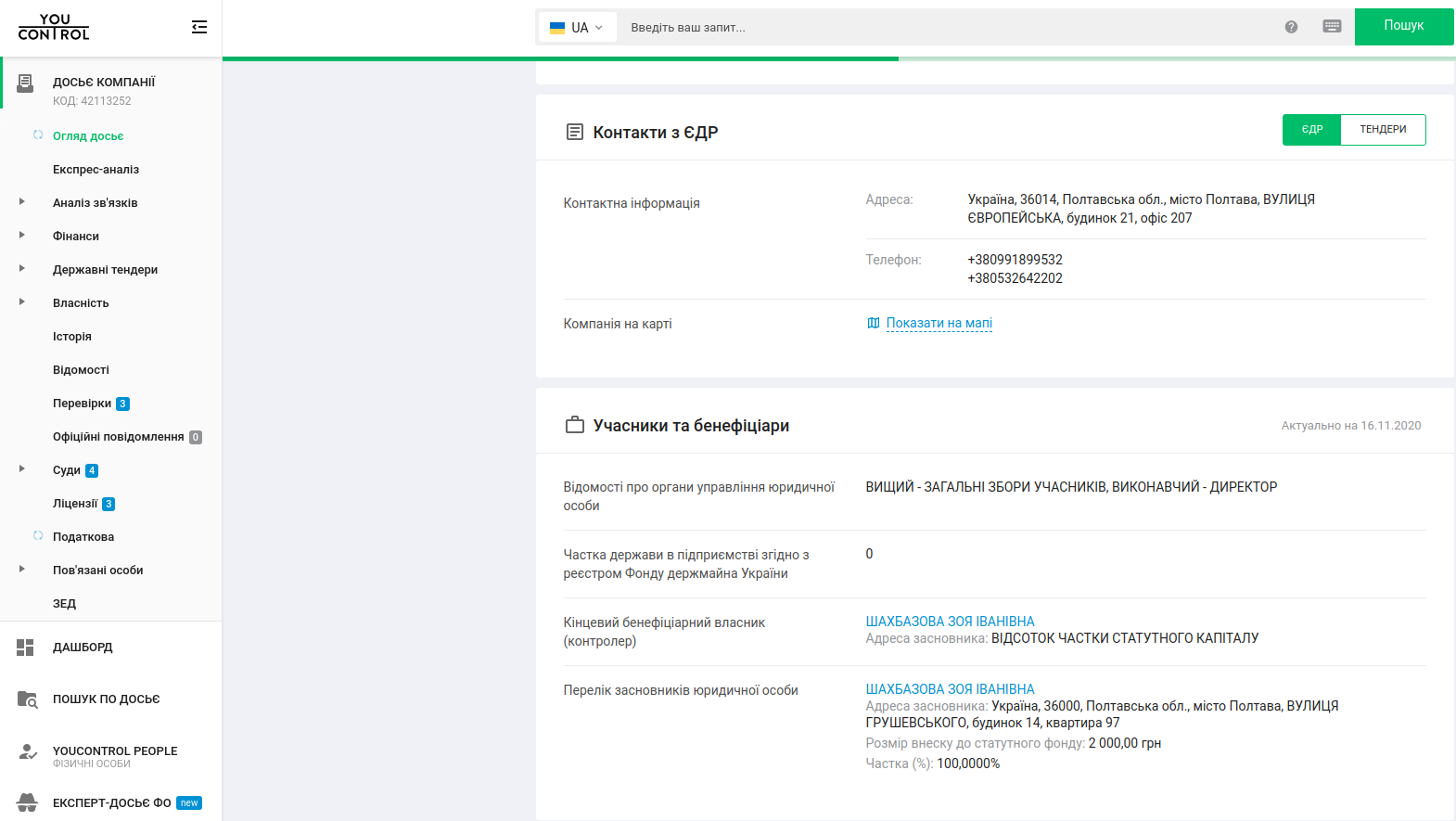The image size is (1456, 821).
Task: Expand the Аналіз зв'язків menu arrow
Action: [22, 202]
